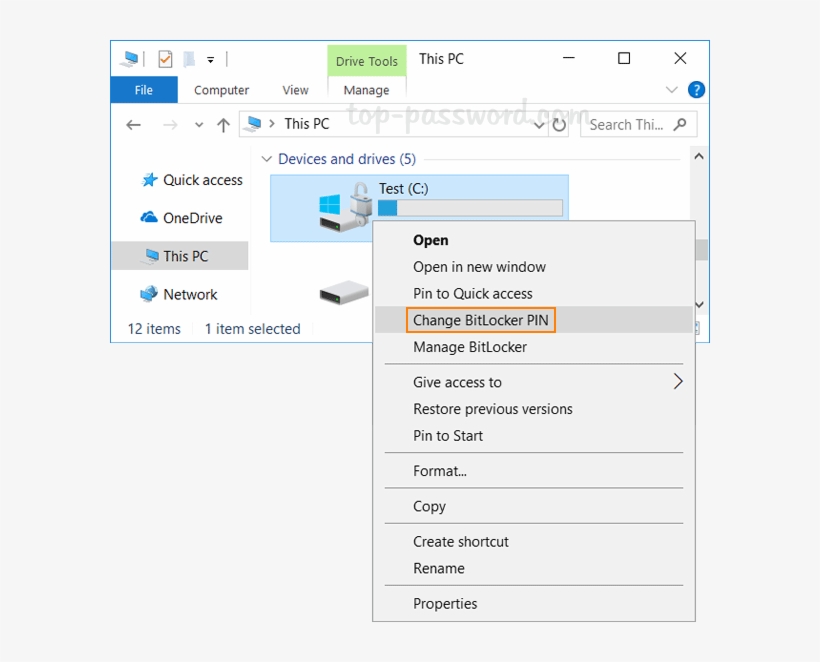Click the This PC monitor icon in sidebar
Screen dimensions: 820x662
click(x=151, y=256)
